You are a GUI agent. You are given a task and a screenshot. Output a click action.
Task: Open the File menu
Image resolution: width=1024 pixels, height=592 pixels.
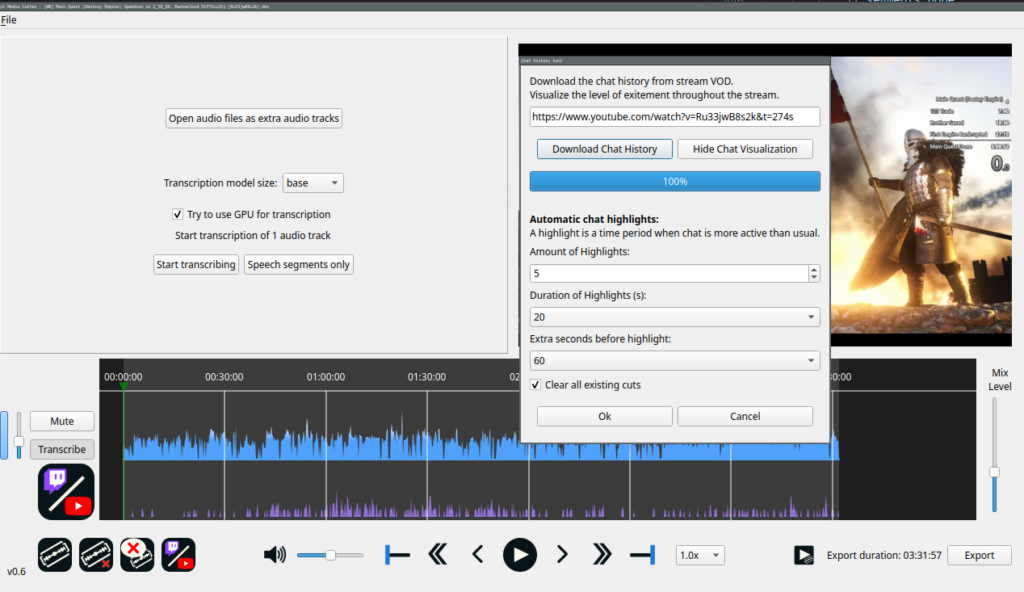point(9,20)
